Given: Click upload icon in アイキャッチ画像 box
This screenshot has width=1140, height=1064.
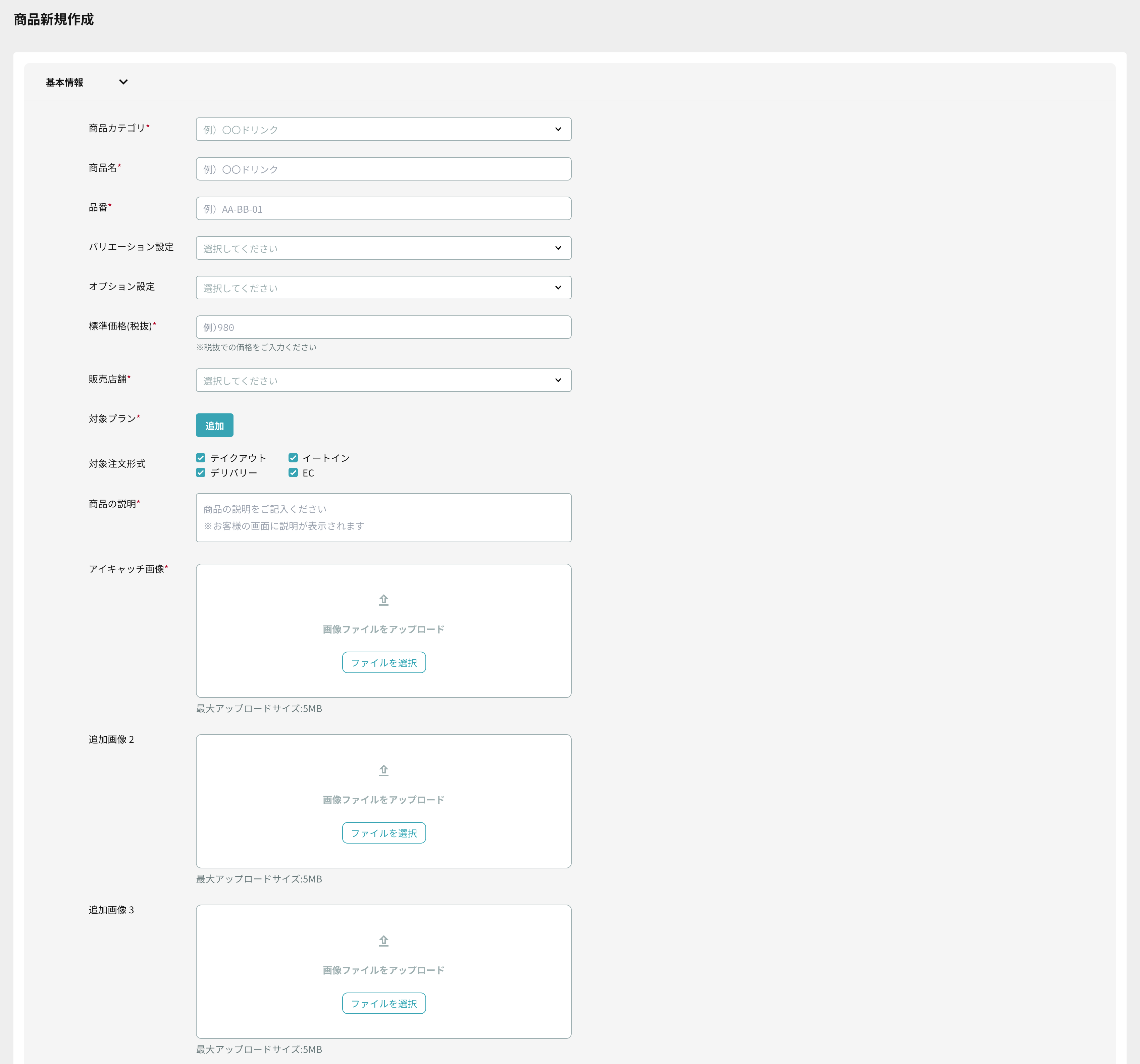Looking at the screenshot, I should point(383,600).
